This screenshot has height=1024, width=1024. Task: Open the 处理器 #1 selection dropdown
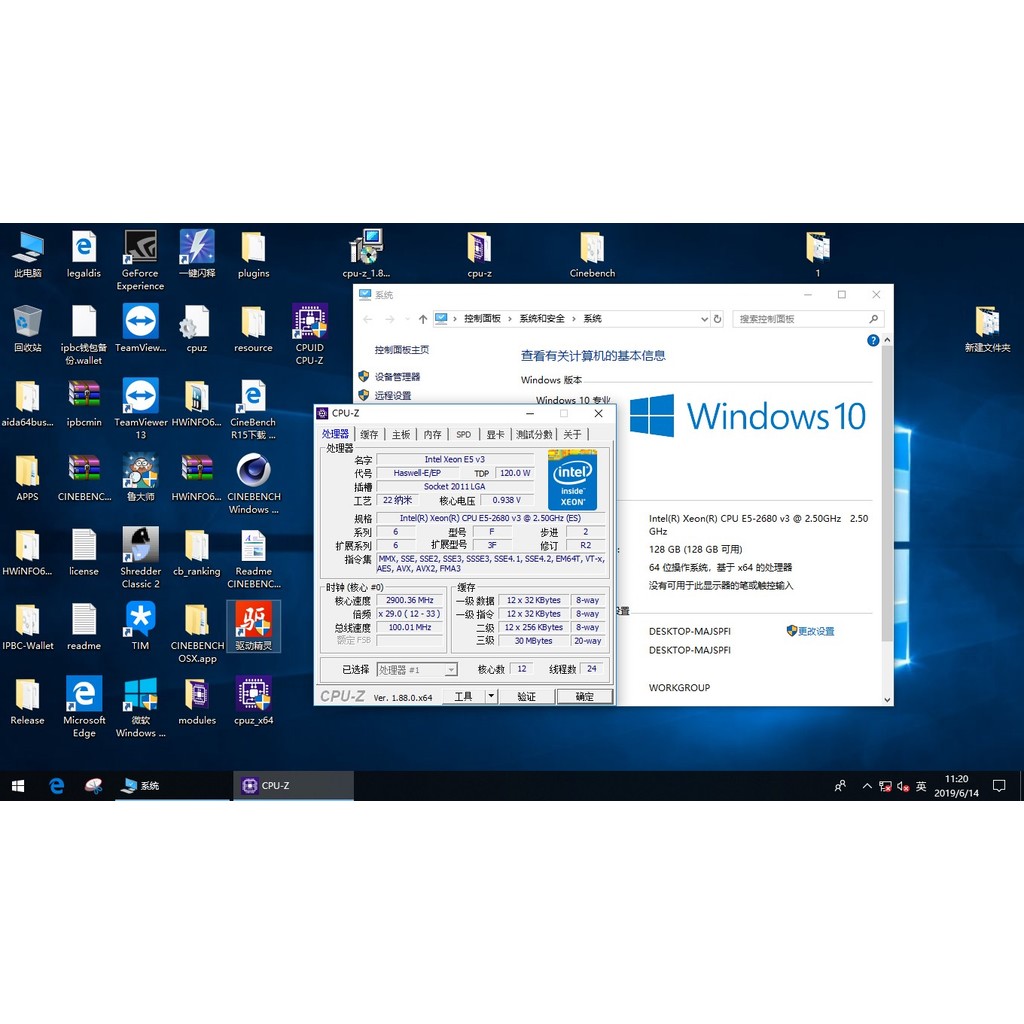(417, 669)
